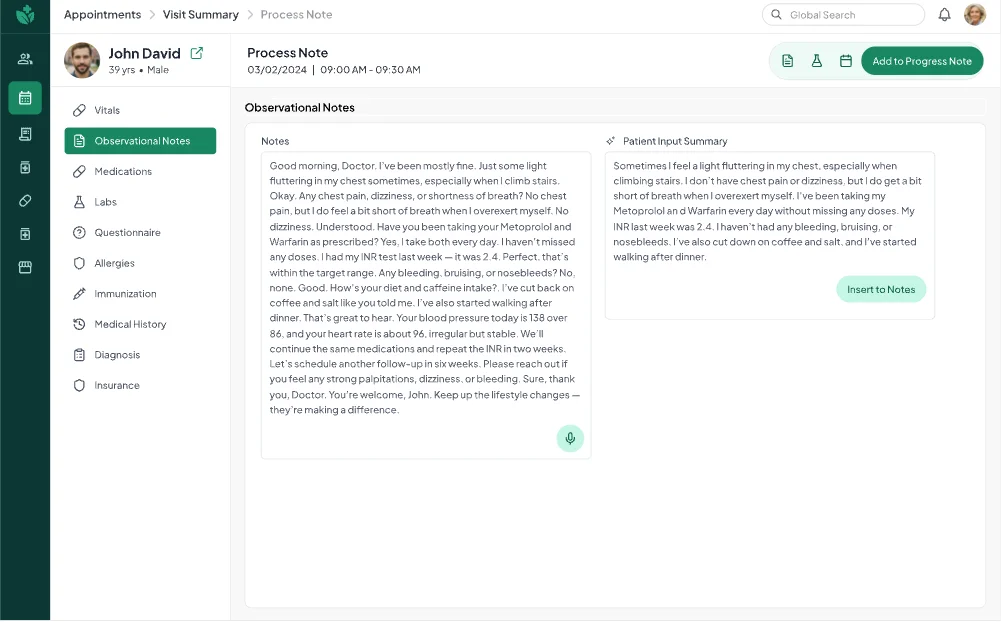Open the user avatar in top right
This screenshot has width=1001, height=622.
point(974,14)
